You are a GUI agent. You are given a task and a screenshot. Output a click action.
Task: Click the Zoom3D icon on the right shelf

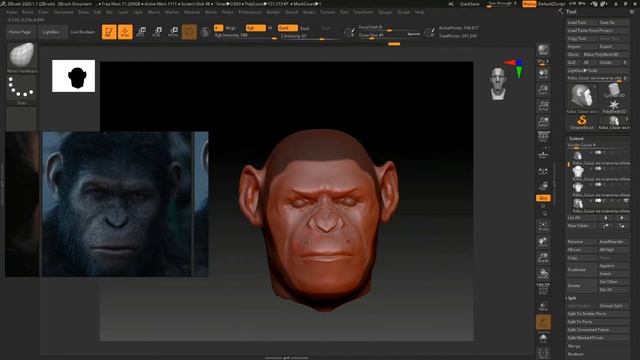point(543,258)
